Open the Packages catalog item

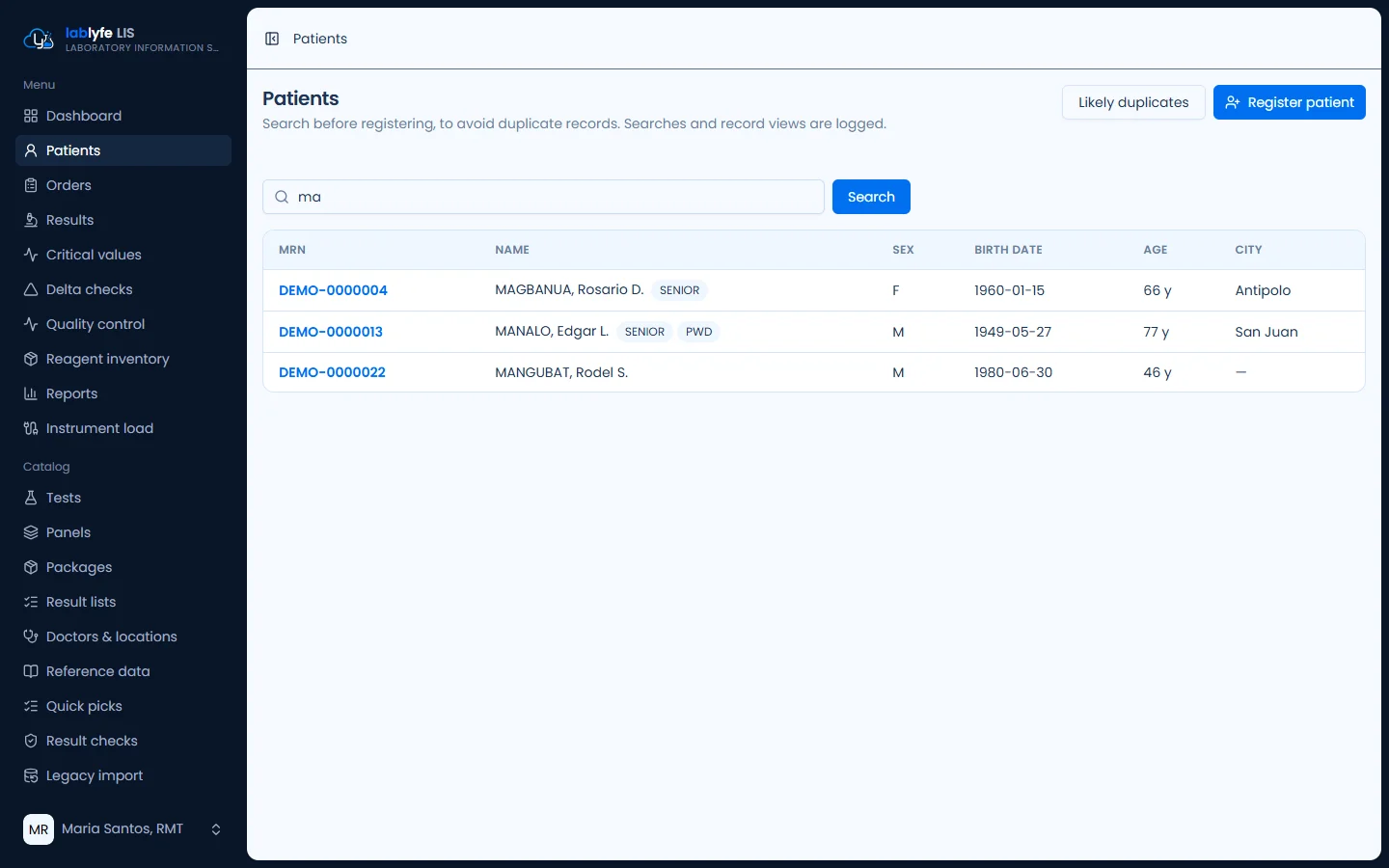[x=123, y=567]
